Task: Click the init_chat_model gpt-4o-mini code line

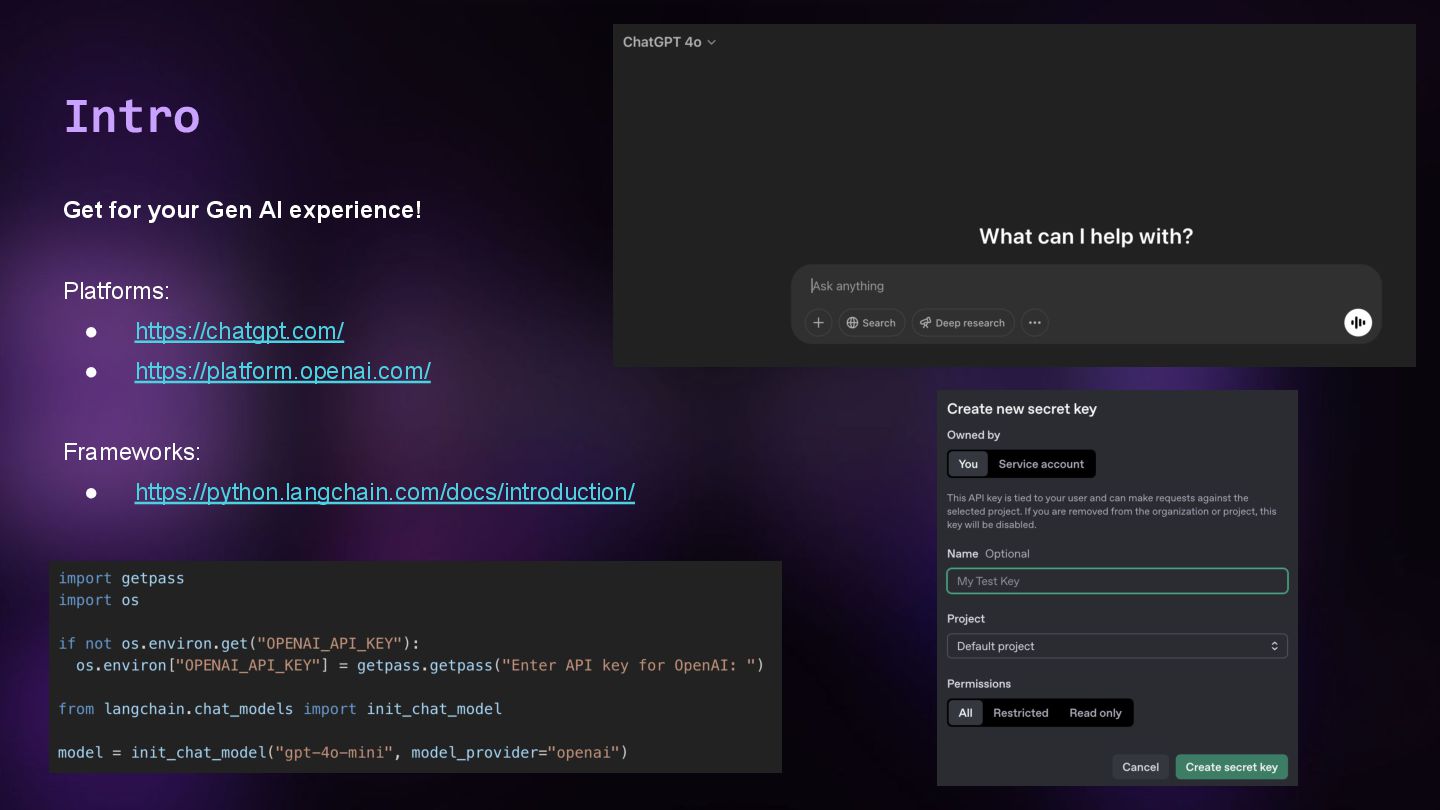Action: point(343,752)
